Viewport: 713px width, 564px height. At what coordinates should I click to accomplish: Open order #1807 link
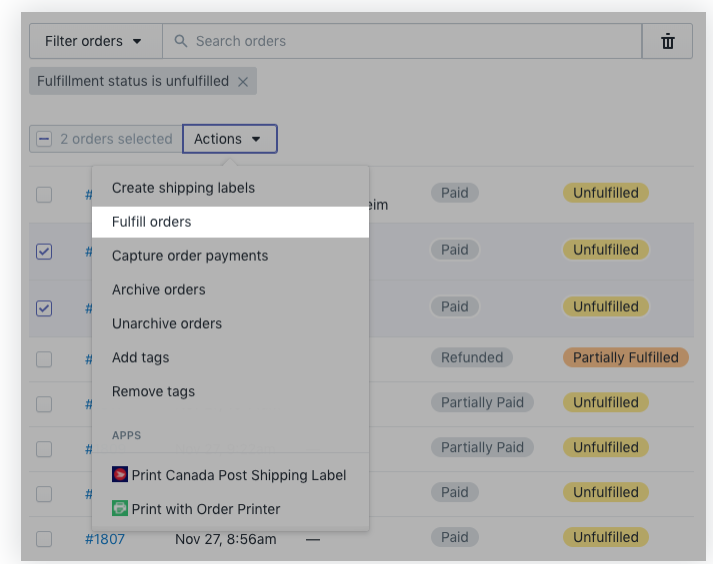[105, 538]
